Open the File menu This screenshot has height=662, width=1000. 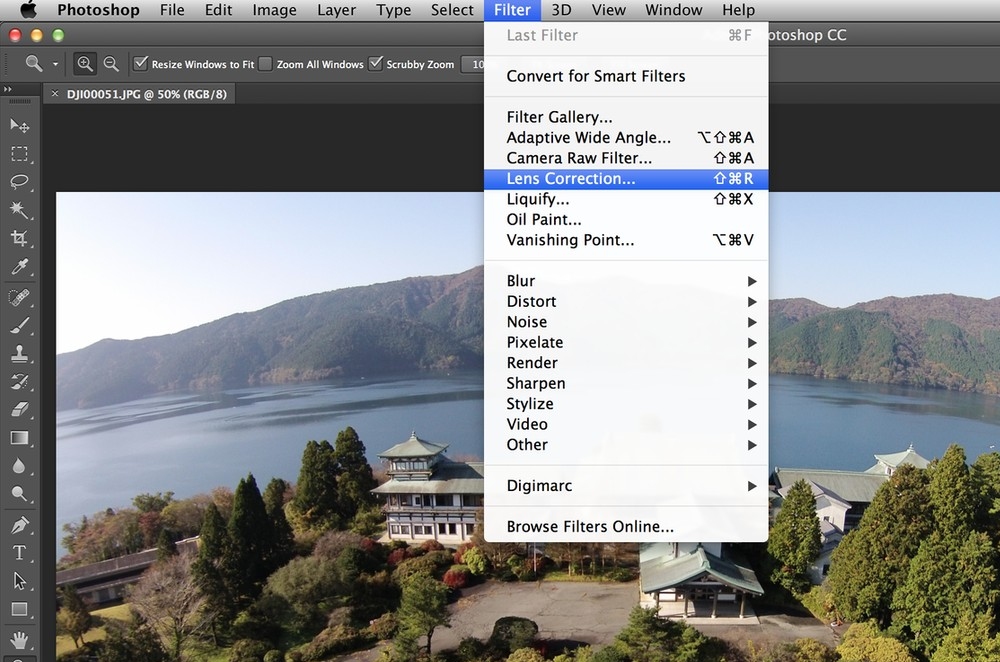point(172,10)
